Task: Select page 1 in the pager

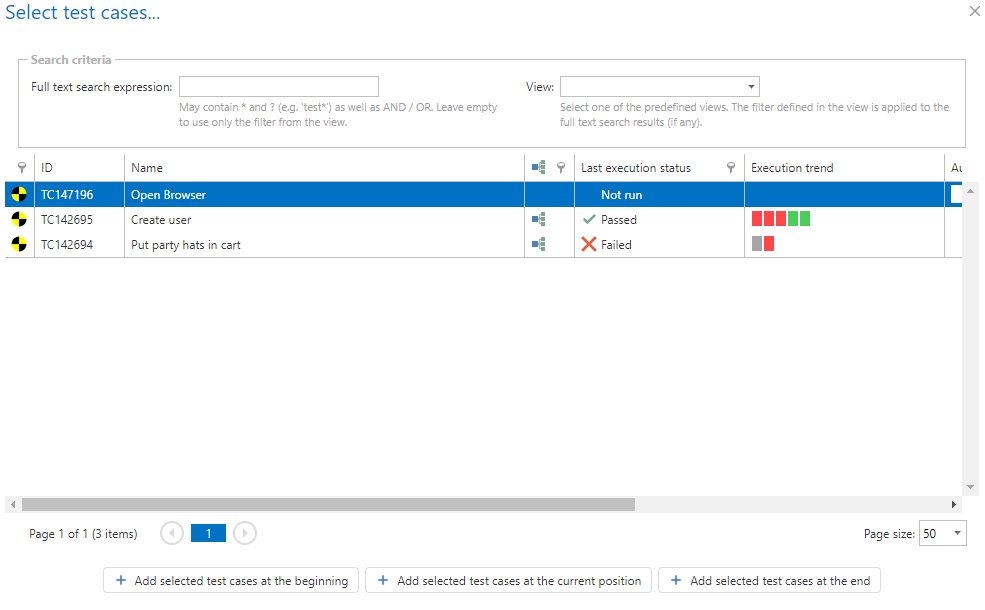Action: tap(208, 534)
